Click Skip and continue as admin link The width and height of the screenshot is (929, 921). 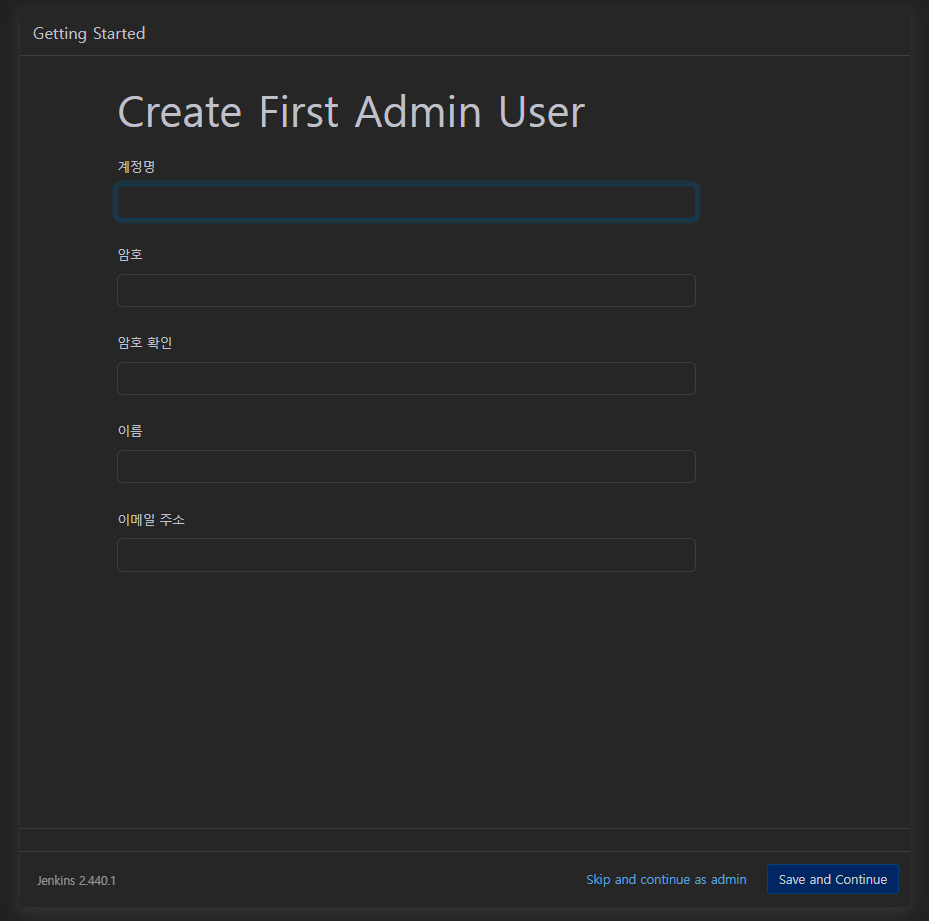pyautogui.click(x=666, y=880)
